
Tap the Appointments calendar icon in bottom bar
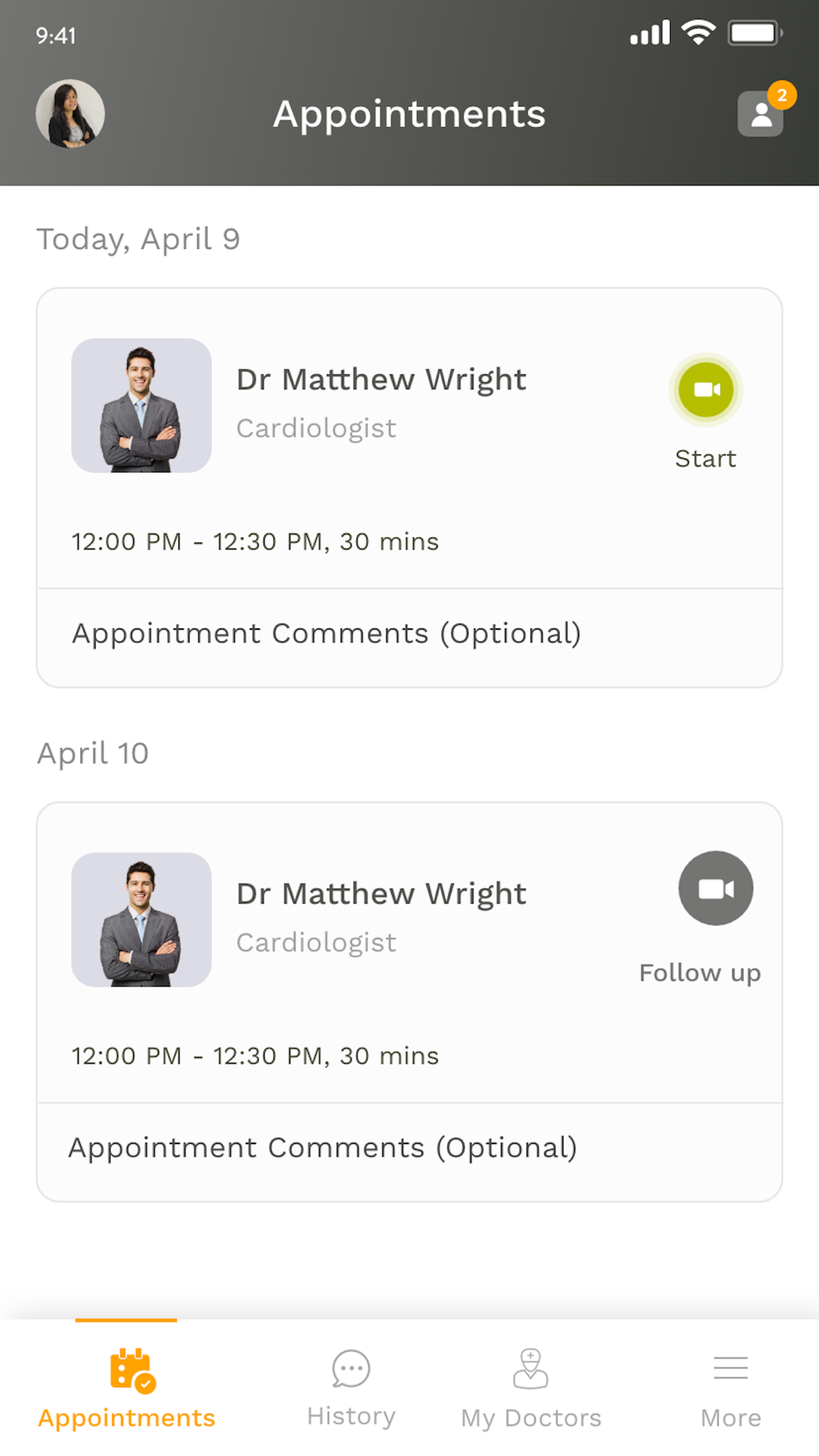pos(131,1369)
